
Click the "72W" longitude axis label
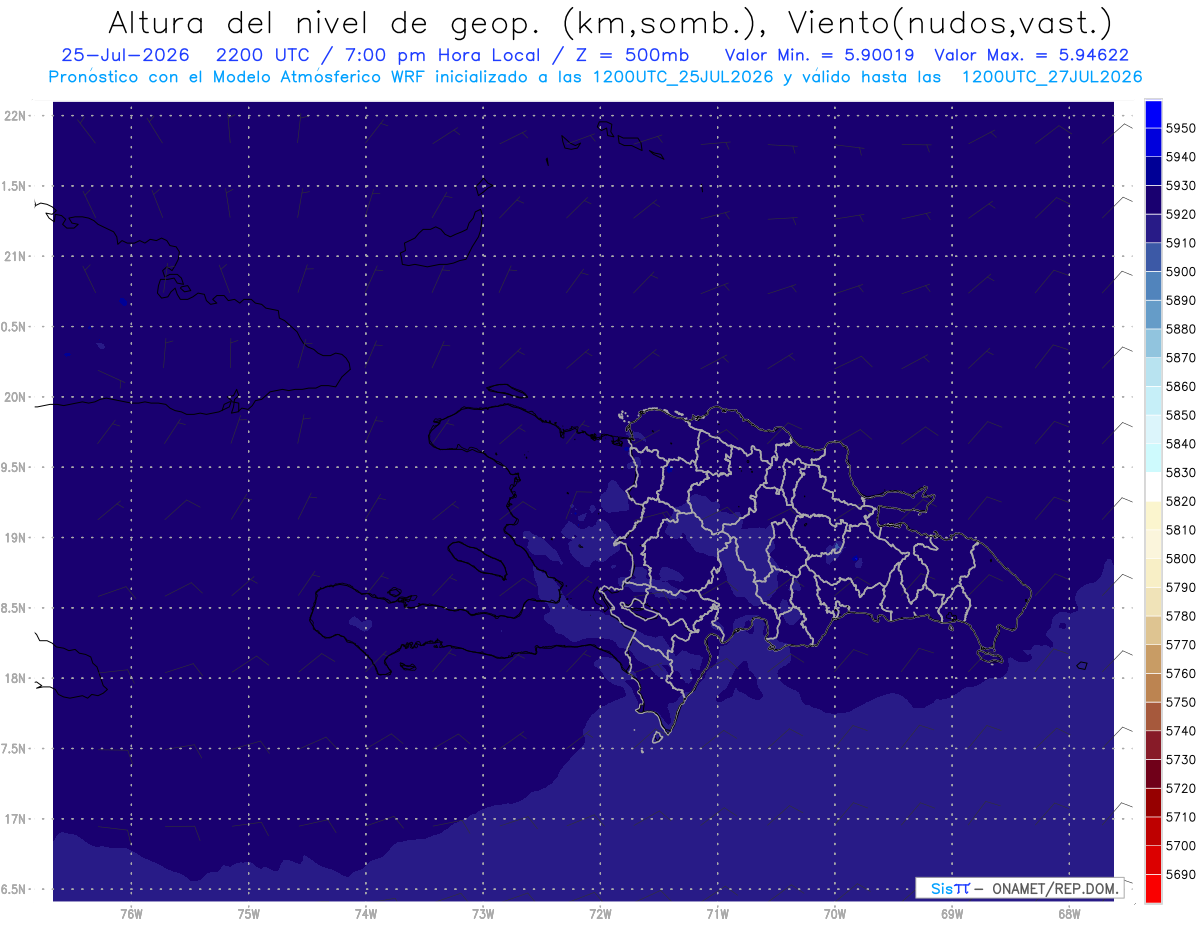600,914
